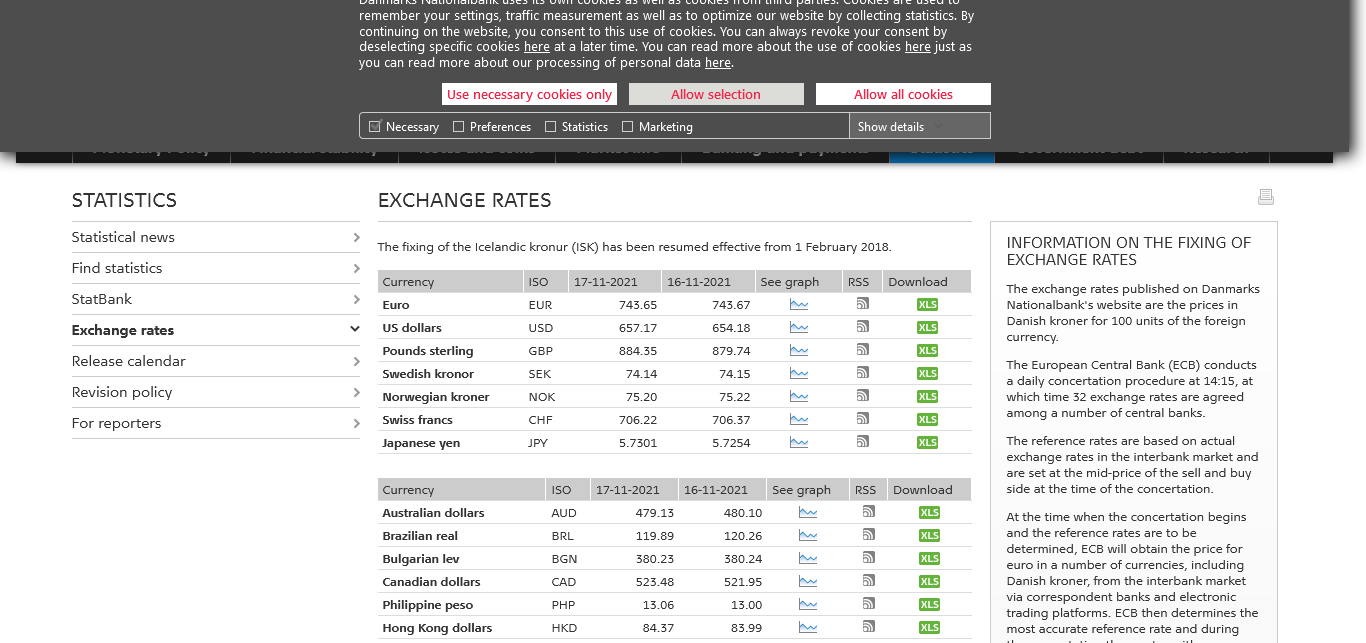This screenshot has height=643, width=1366.
Task: Open the Euro exchange rate graph
Action: click(x=798, y=305)
